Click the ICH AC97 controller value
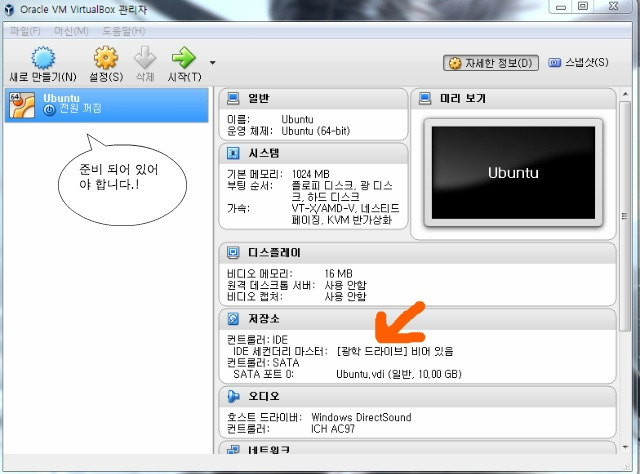 [333, 429]
